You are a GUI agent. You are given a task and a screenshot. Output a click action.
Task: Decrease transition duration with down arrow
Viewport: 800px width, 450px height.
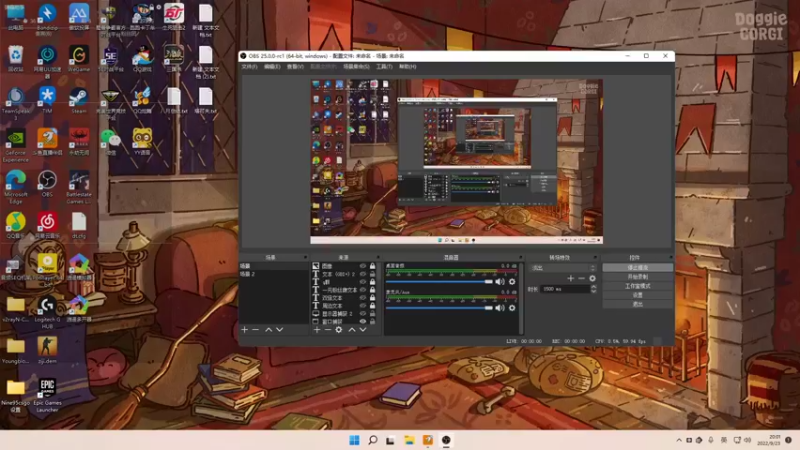point(593,291)
